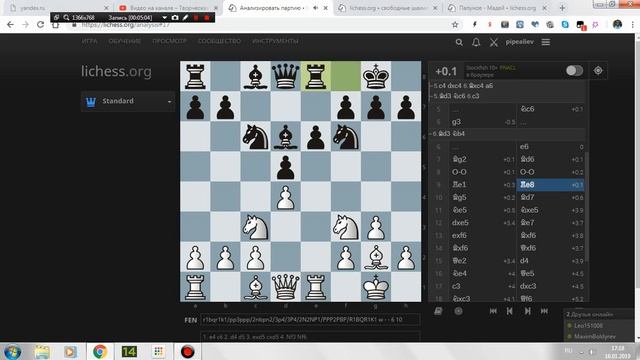The width and height of the screenshot is (640, 360).
Task: Select the white bishop on c1
Action: (255, 287)
